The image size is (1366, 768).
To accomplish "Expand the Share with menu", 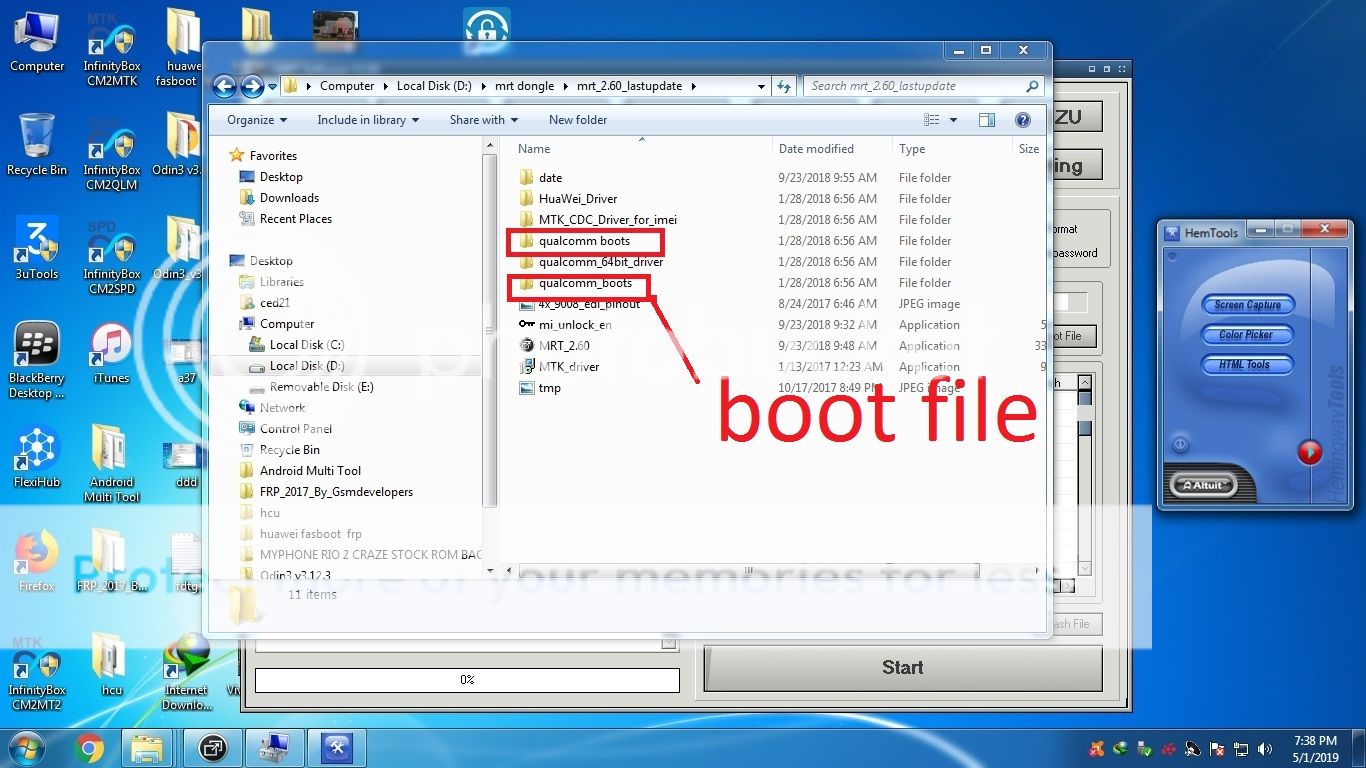I will point(483,120).
